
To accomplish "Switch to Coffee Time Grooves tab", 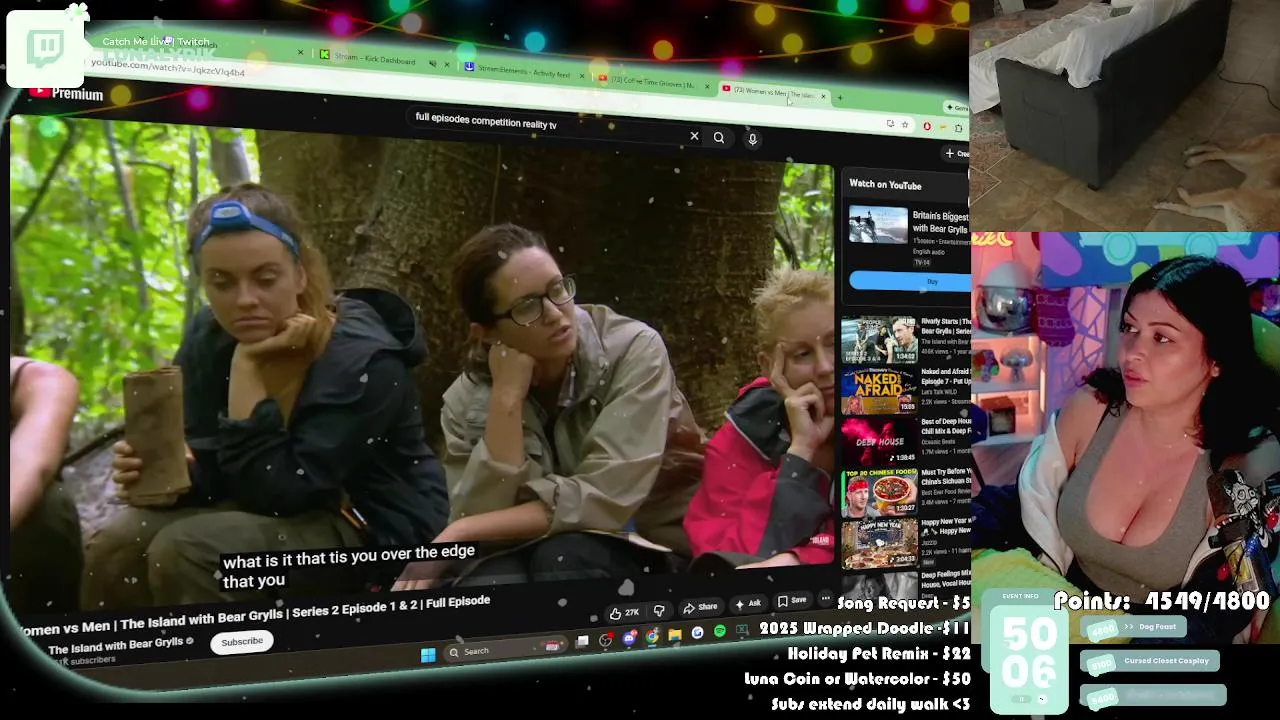I will (x=652, y=83).
